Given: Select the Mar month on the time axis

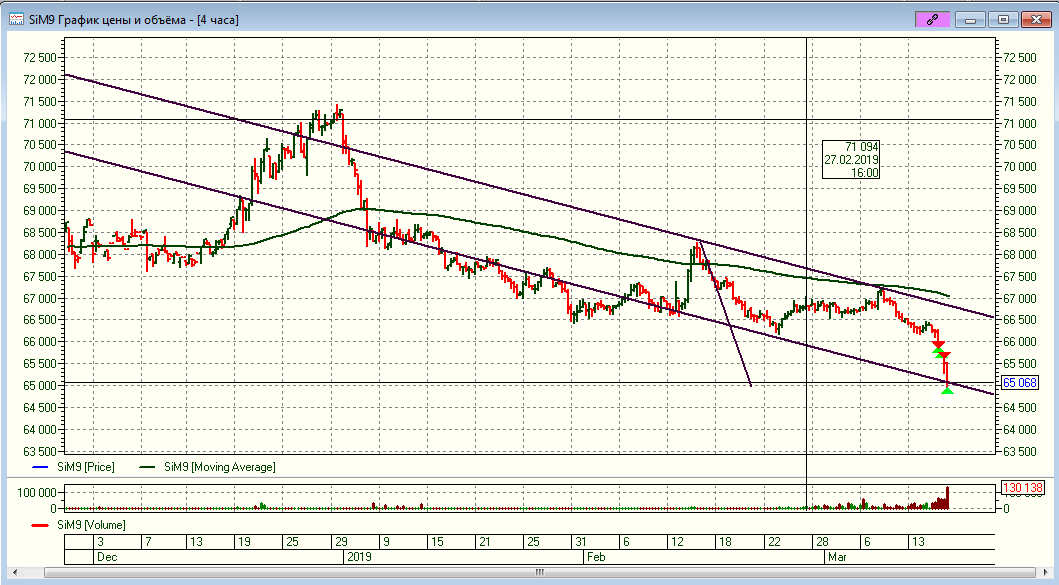Looking at the screenshot, I should pos(837,555).
